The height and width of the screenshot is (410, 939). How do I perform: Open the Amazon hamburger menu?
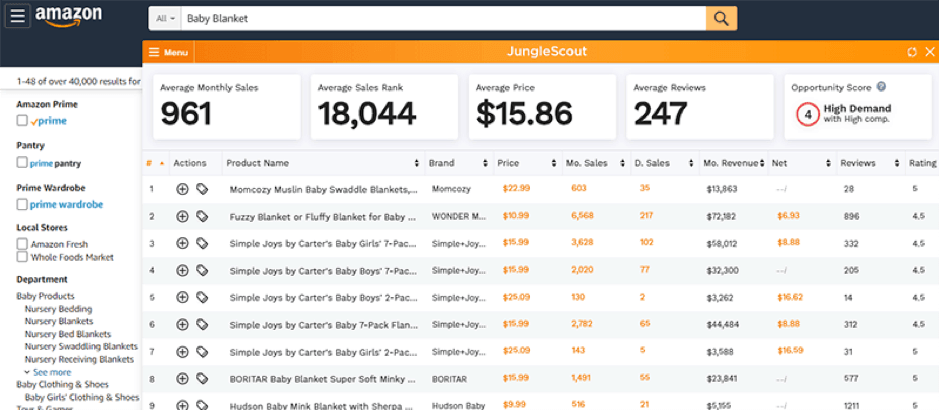17,16
